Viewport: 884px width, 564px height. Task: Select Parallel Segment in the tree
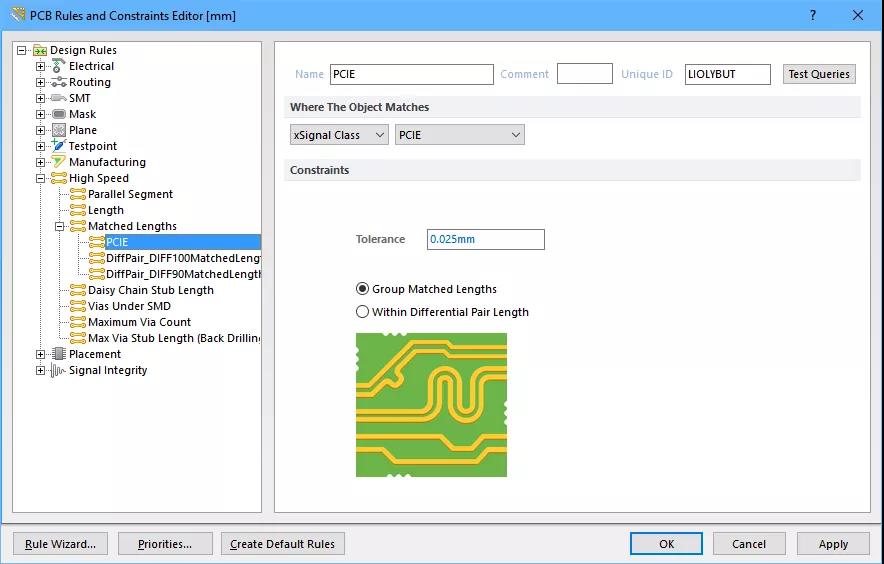pos(130,194)
